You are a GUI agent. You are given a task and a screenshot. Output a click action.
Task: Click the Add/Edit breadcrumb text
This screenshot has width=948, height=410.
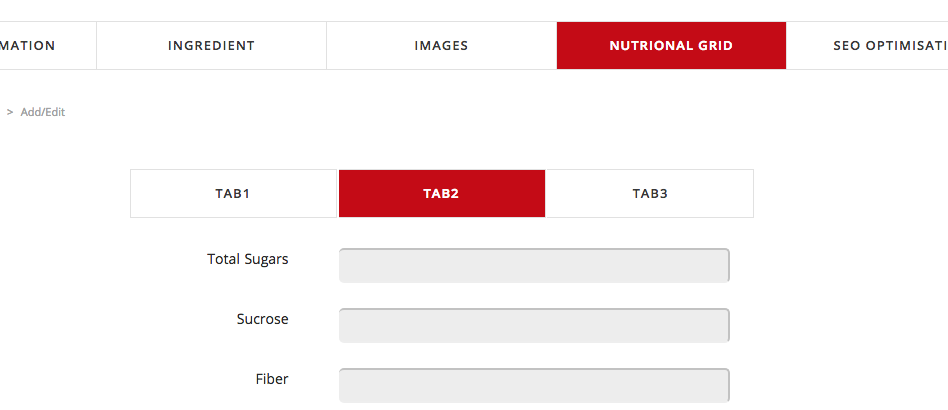click(43, 112)
